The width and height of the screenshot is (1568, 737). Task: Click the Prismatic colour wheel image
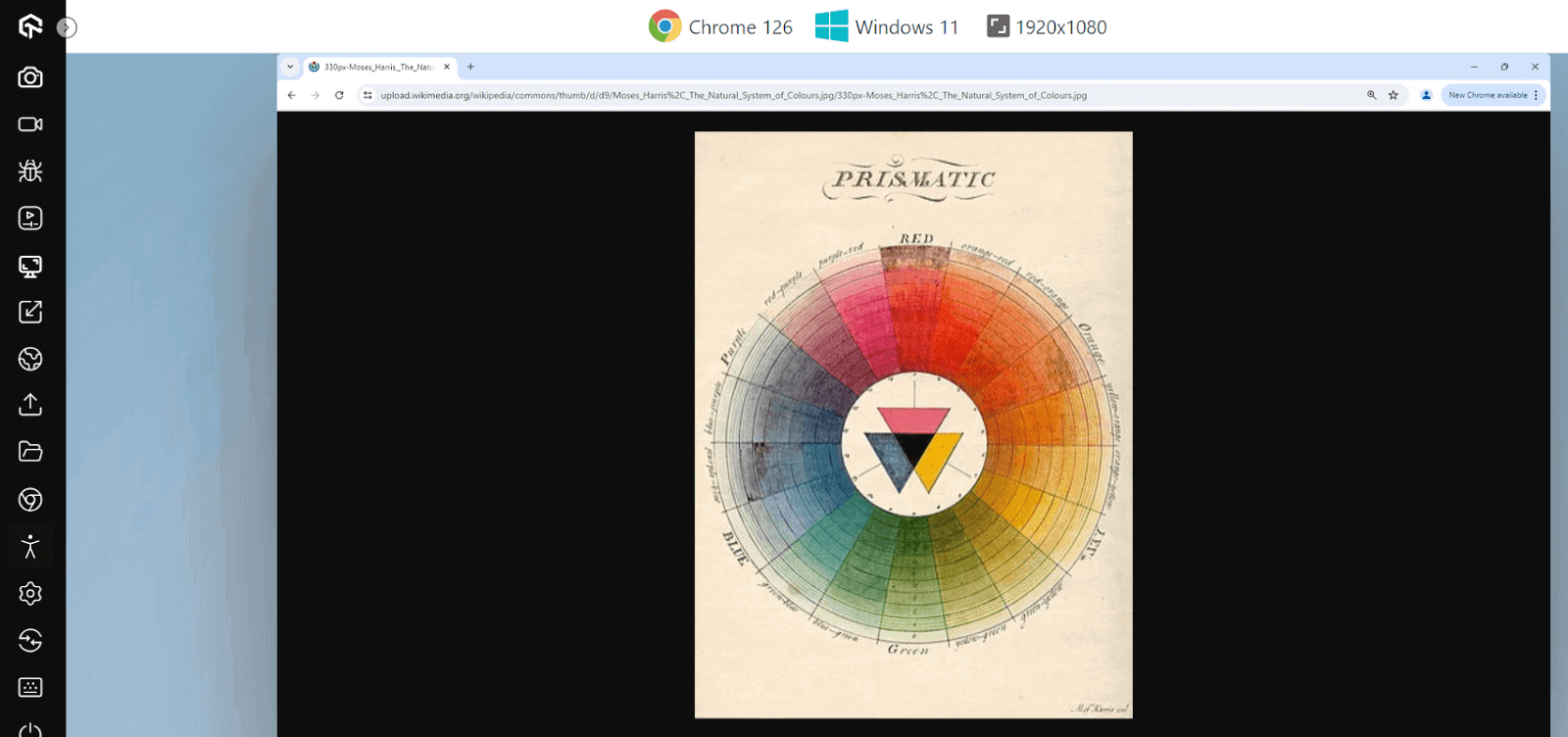[913, 424]
